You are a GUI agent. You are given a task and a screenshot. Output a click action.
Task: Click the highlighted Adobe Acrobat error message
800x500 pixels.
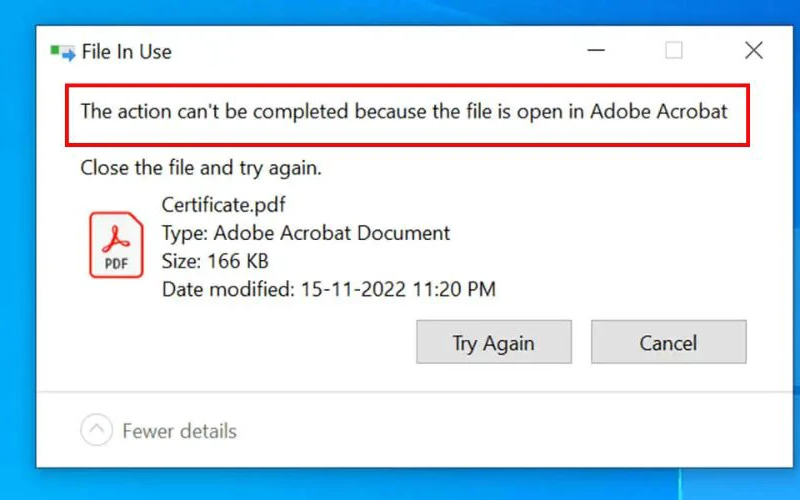click(x=404, y=112)
